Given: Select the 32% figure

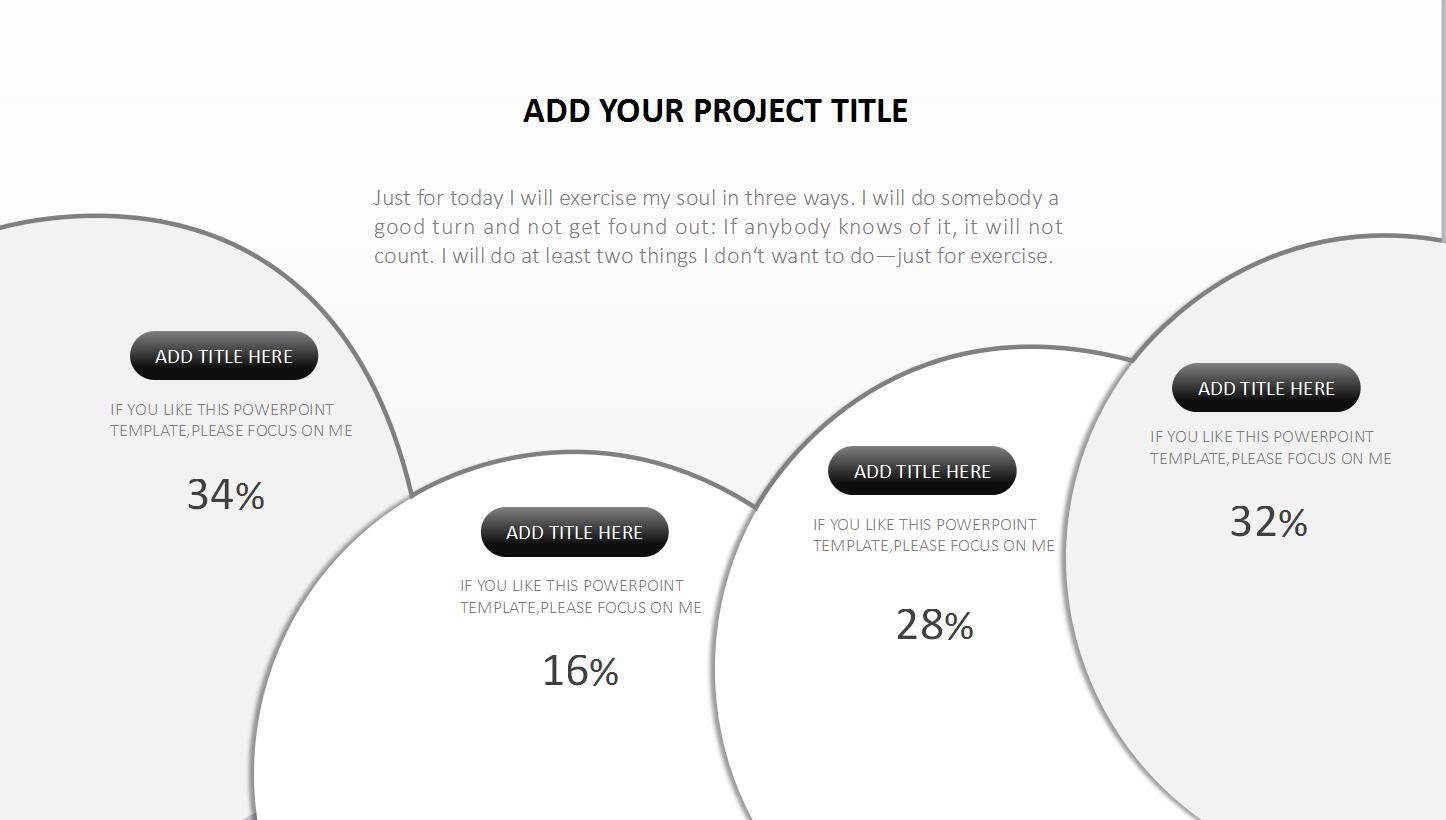Looking at the screenshot, I should (1268, 522).
